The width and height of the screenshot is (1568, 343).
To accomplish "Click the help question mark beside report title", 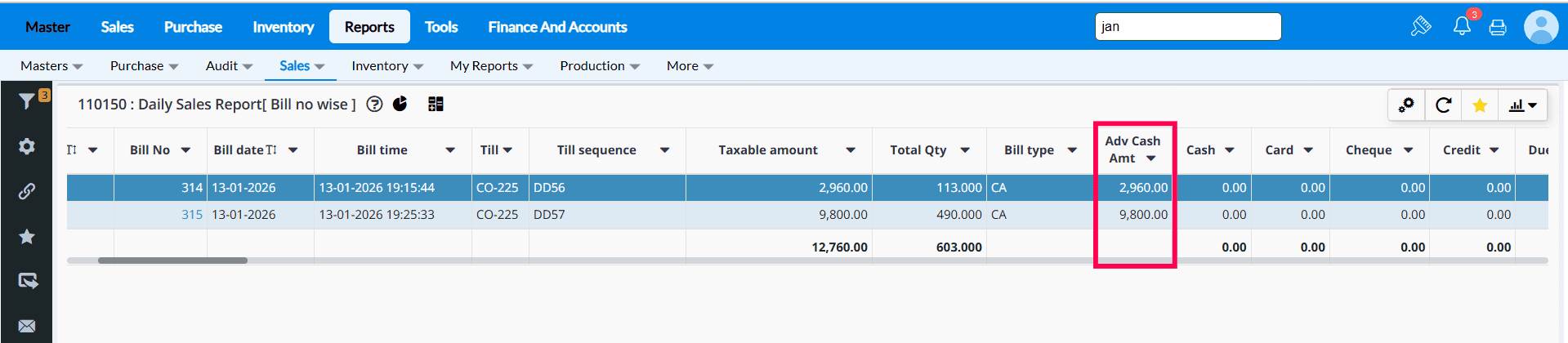I will [x=374, y=104].
